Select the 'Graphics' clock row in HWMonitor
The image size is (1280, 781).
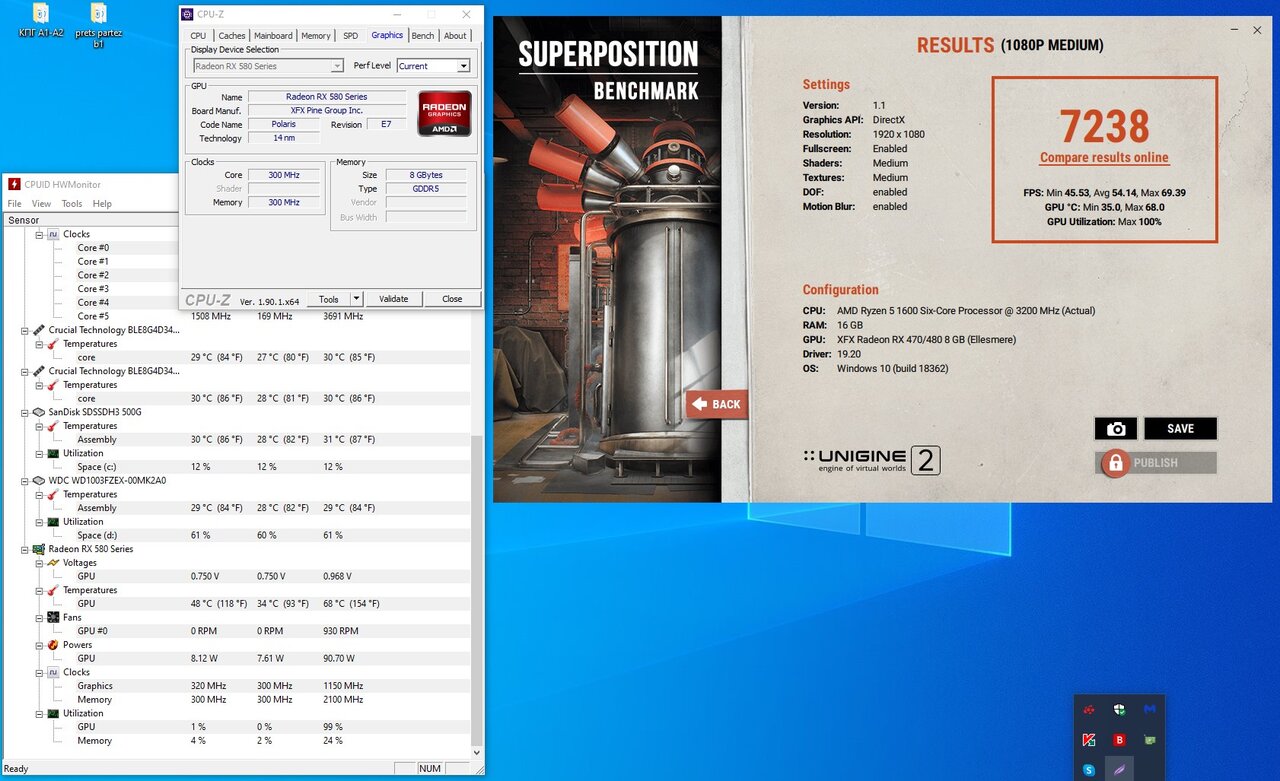[237, 686]
